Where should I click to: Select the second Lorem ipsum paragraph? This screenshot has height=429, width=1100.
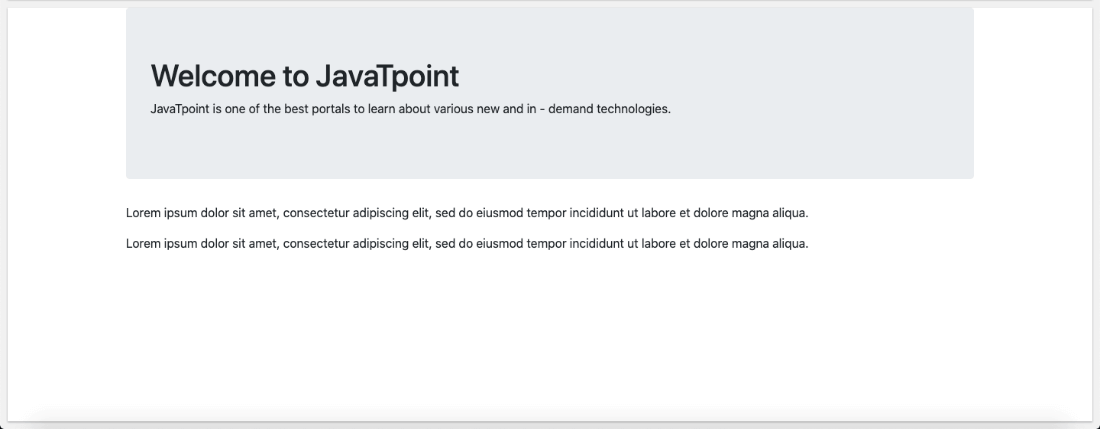tap(467, 244)
